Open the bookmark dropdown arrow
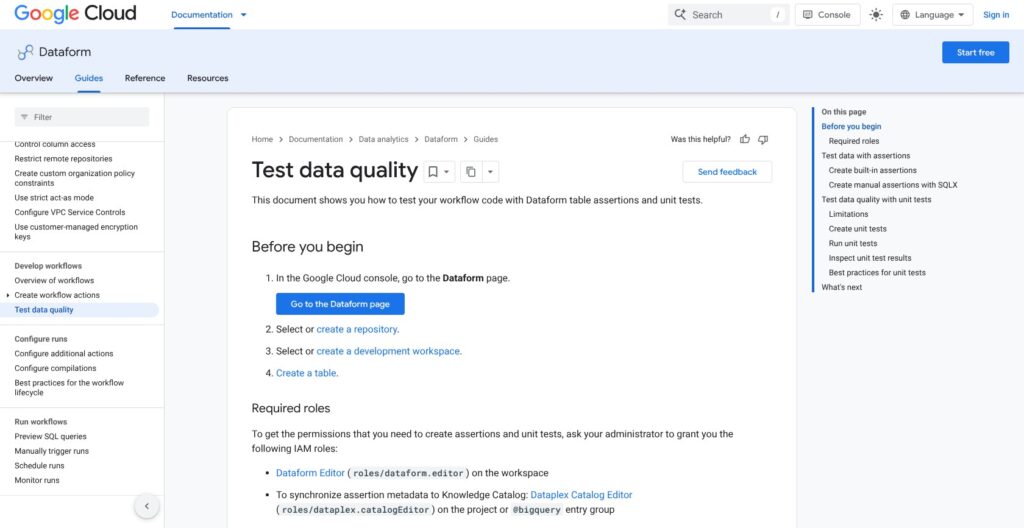This screenshot has height=528, width=1024. tap(447, 172)
